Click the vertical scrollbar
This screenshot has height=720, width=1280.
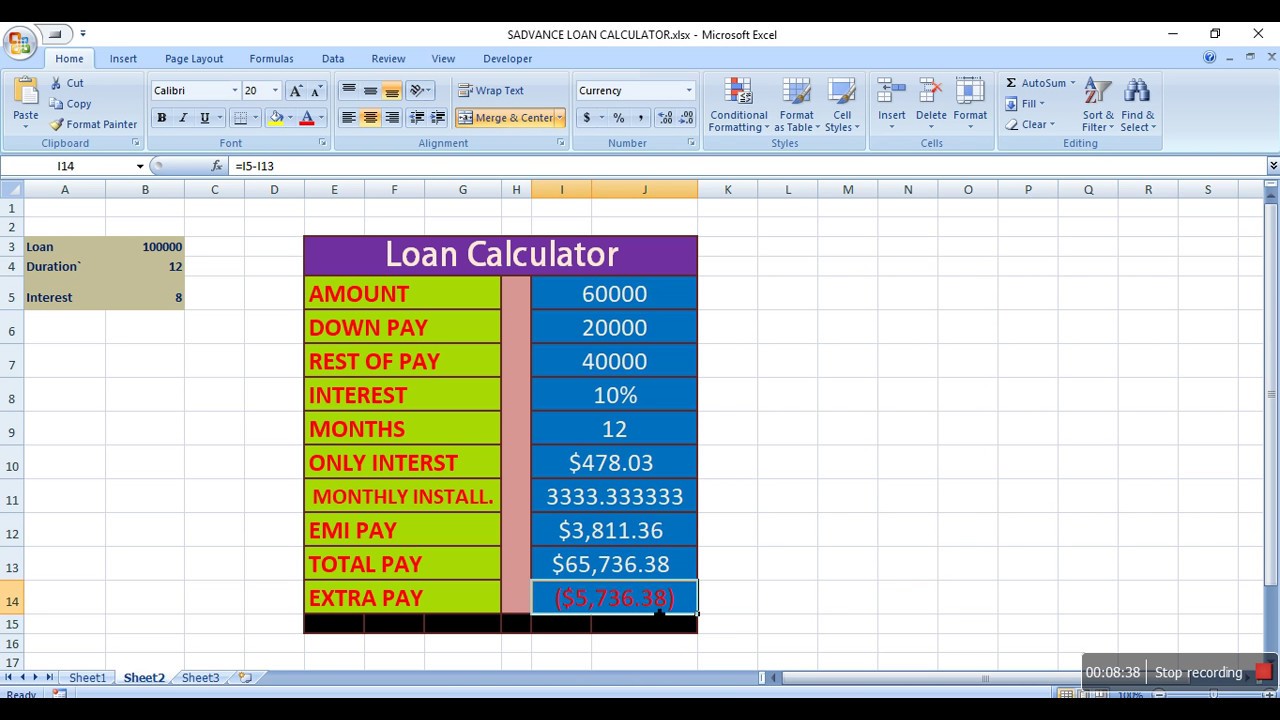1272,395
